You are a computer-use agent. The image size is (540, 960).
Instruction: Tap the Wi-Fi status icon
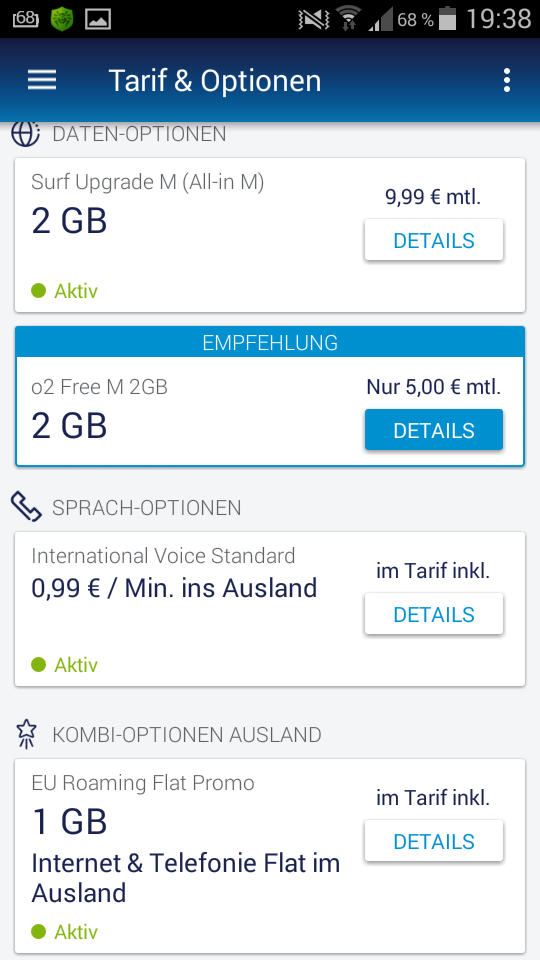348,19
